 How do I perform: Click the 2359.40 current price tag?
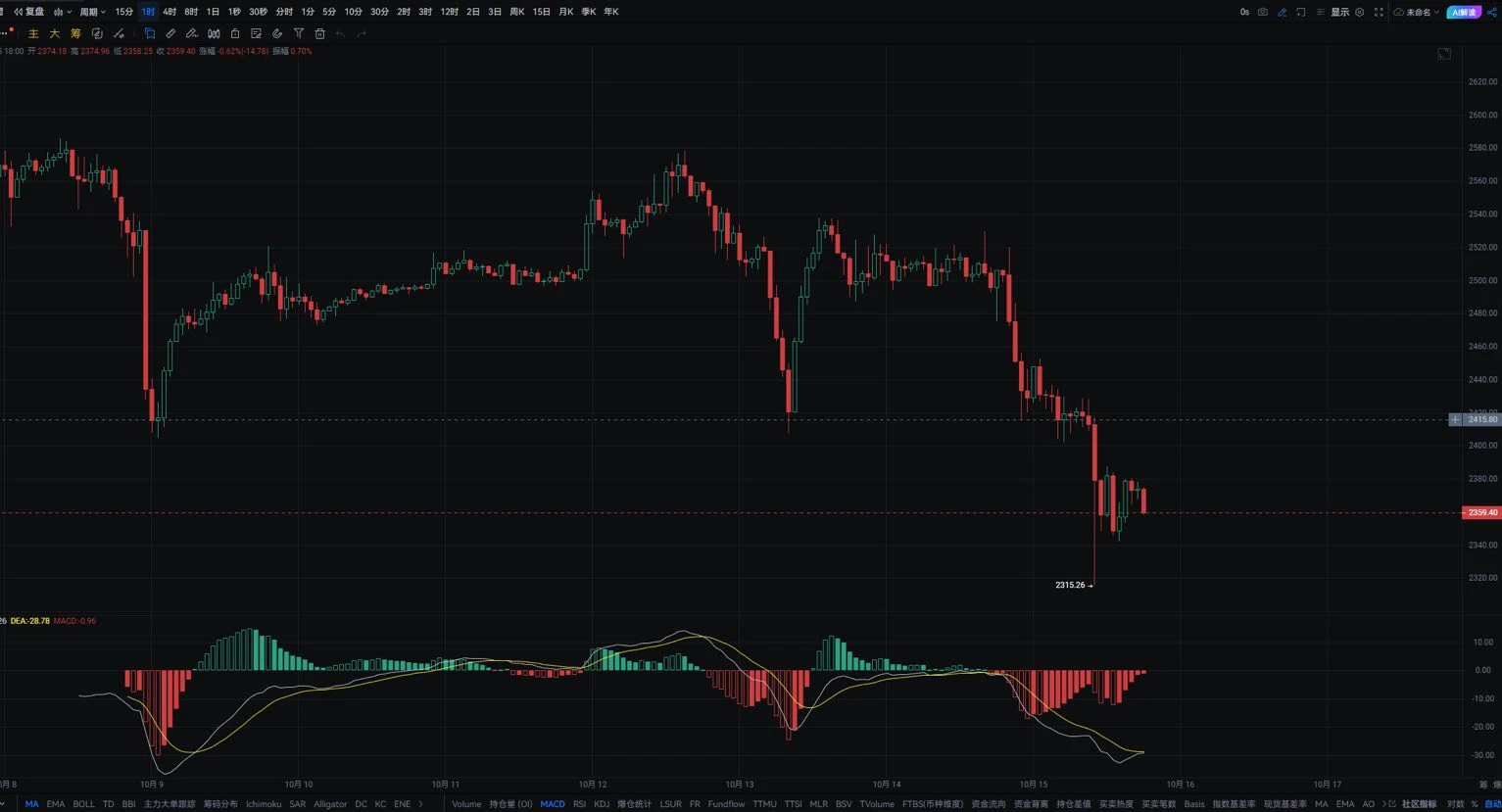(x=1481, y=512)
